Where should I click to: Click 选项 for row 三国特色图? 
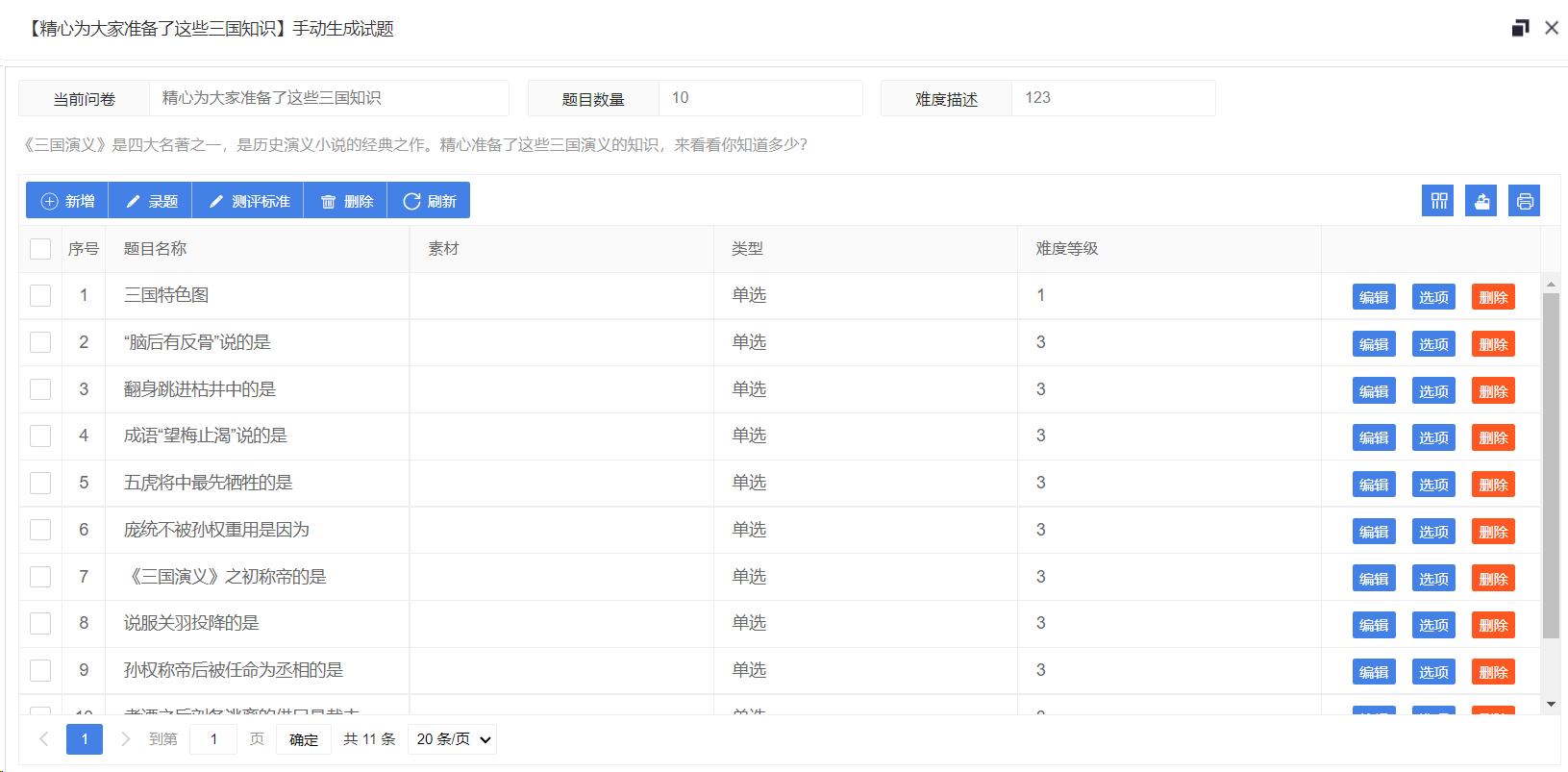pyautogui.click(x=1433, y=297)
